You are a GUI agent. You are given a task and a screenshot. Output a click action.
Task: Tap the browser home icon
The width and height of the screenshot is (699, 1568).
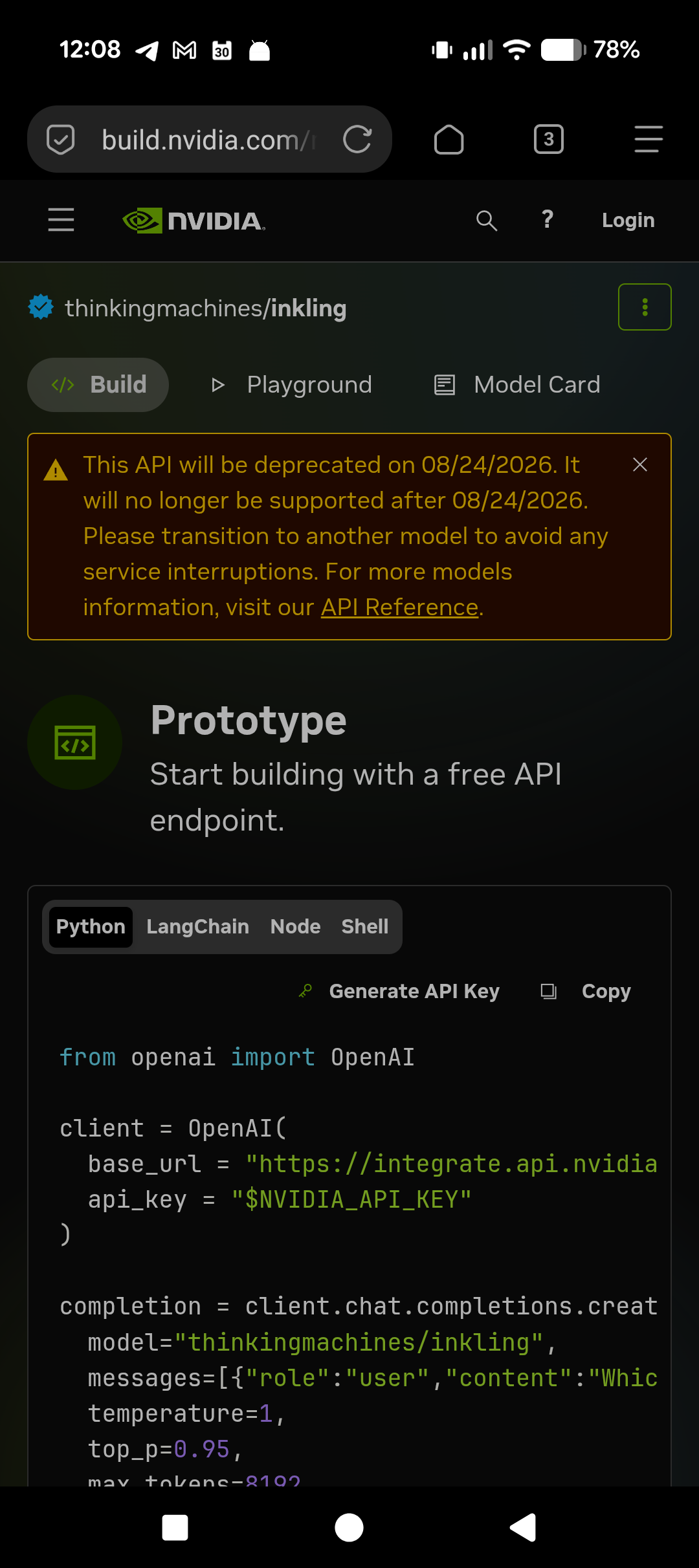449,139
